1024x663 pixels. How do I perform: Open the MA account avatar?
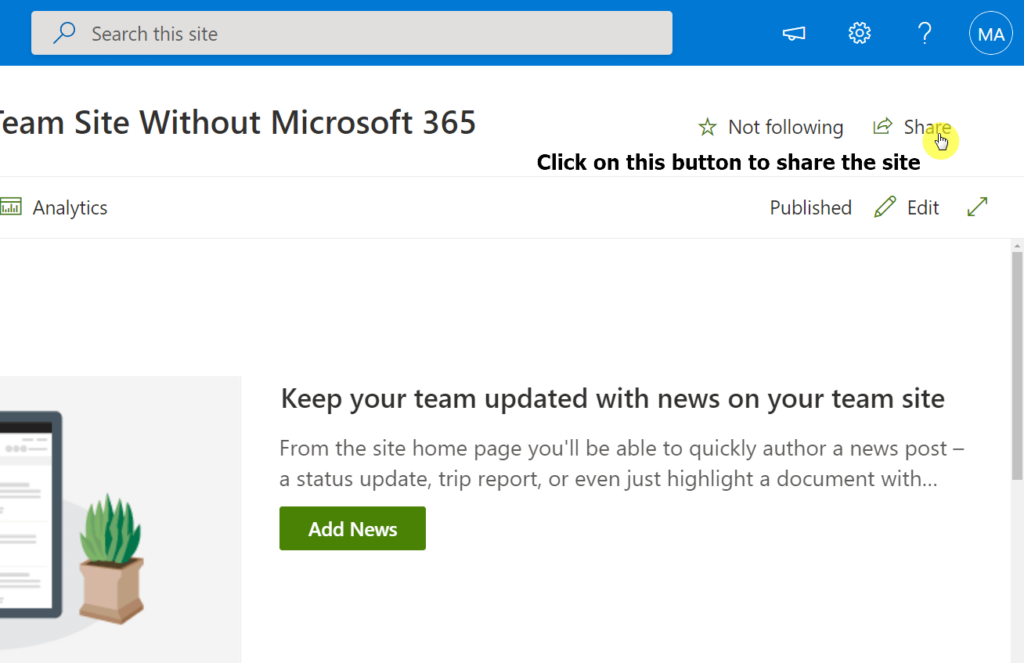[991, 33]
